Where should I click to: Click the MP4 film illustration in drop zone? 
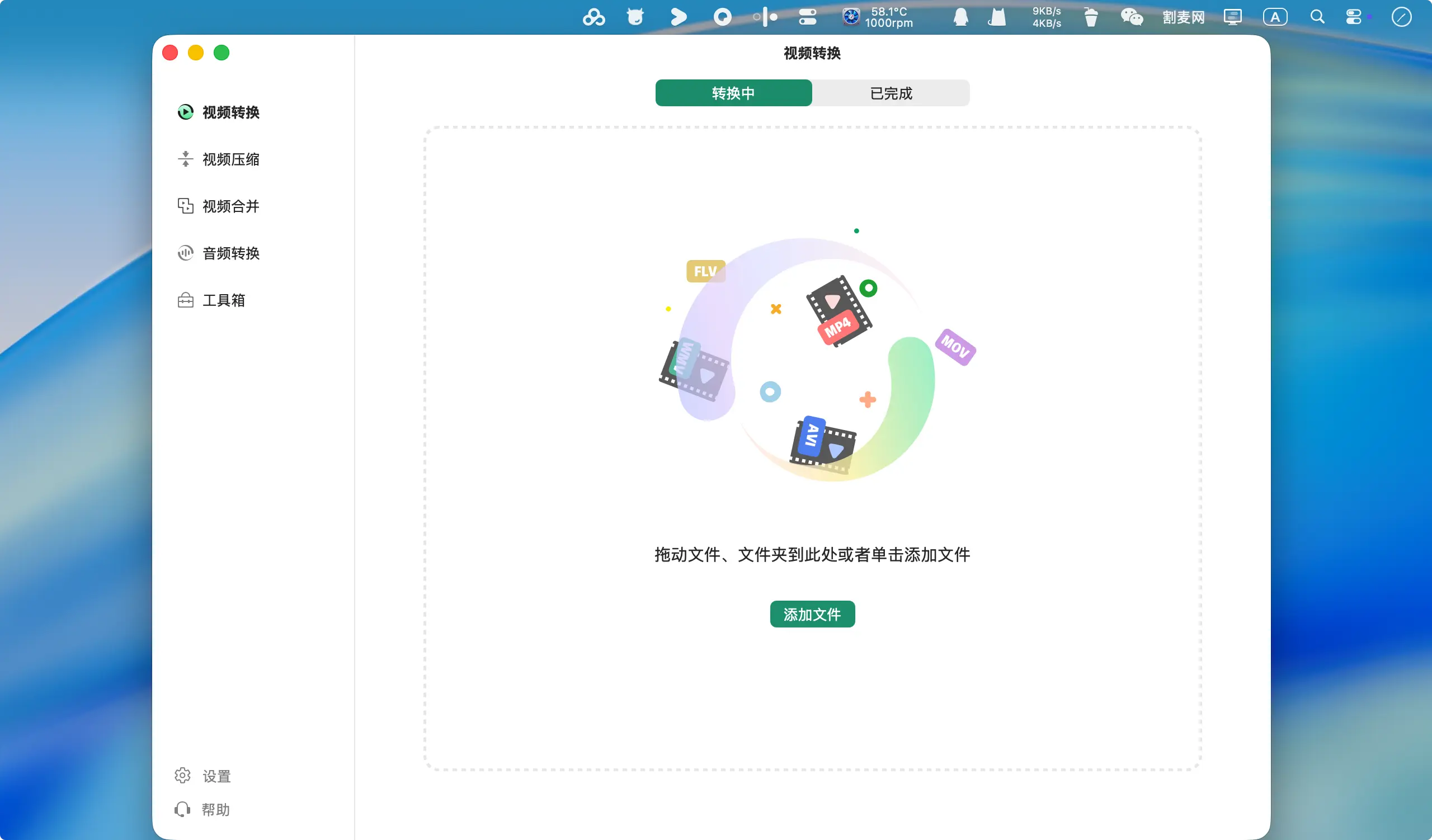coord(838,312)
